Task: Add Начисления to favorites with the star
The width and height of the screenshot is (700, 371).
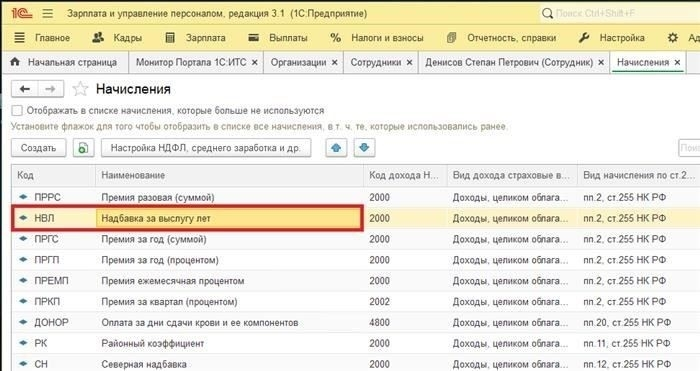Action: 80,89
